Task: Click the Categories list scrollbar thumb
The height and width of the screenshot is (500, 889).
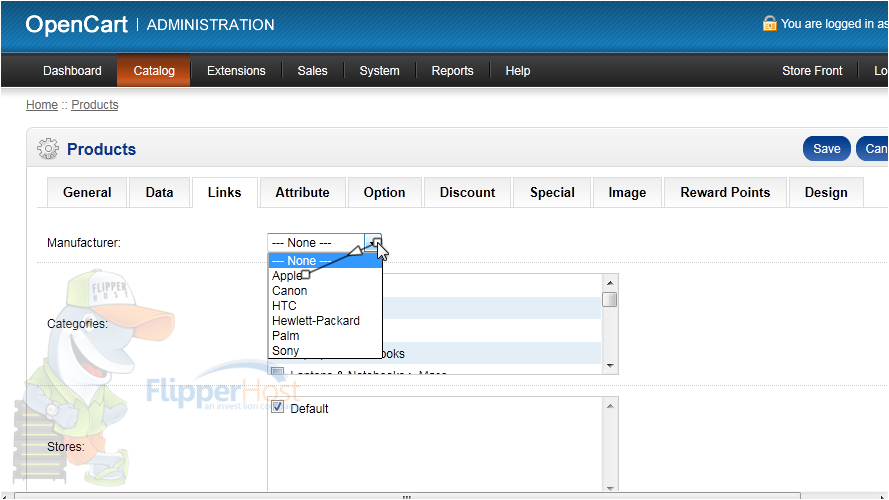Action: click(x=610, y=299)
